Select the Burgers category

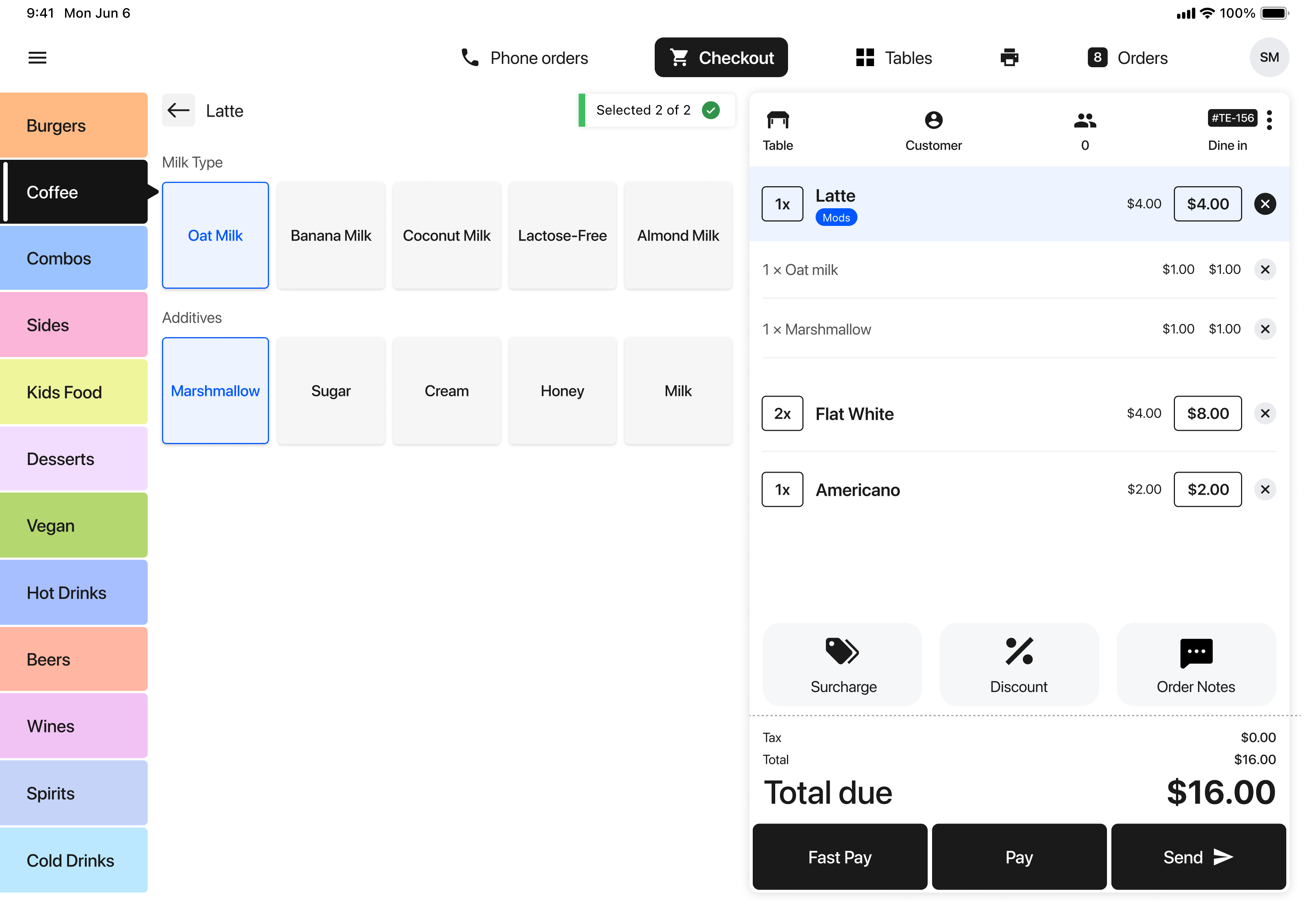[74, 126]
